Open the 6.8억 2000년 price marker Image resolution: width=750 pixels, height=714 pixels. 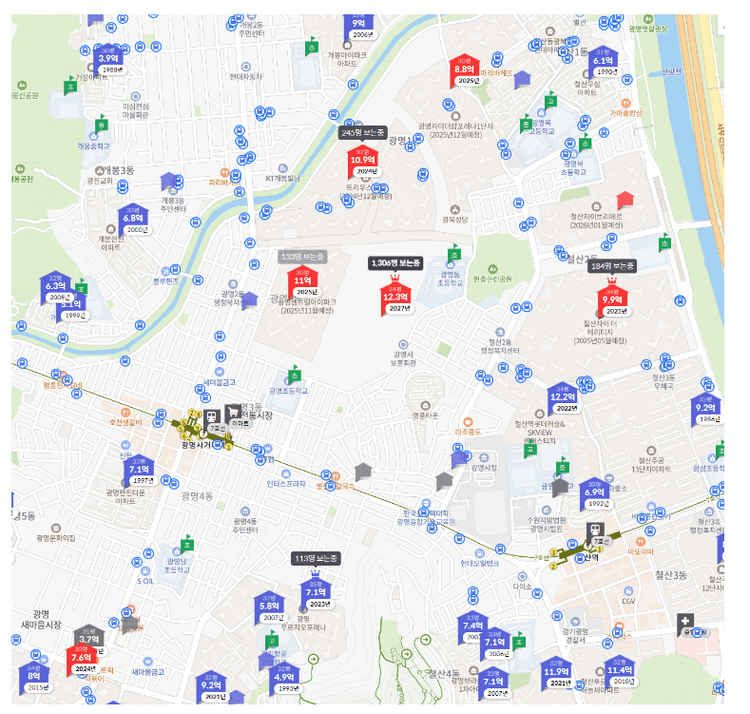pyautogui.click(x=133, y=220)
